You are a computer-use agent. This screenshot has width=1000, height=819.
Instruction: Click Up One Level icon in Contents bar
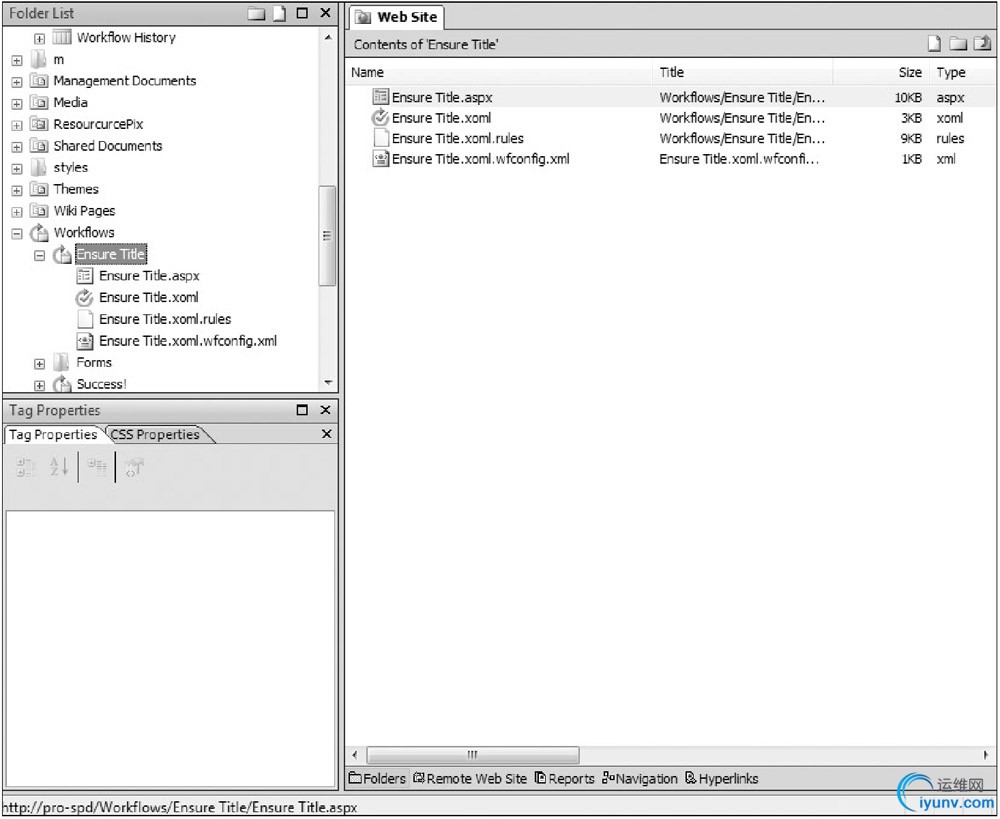[982, 43]
